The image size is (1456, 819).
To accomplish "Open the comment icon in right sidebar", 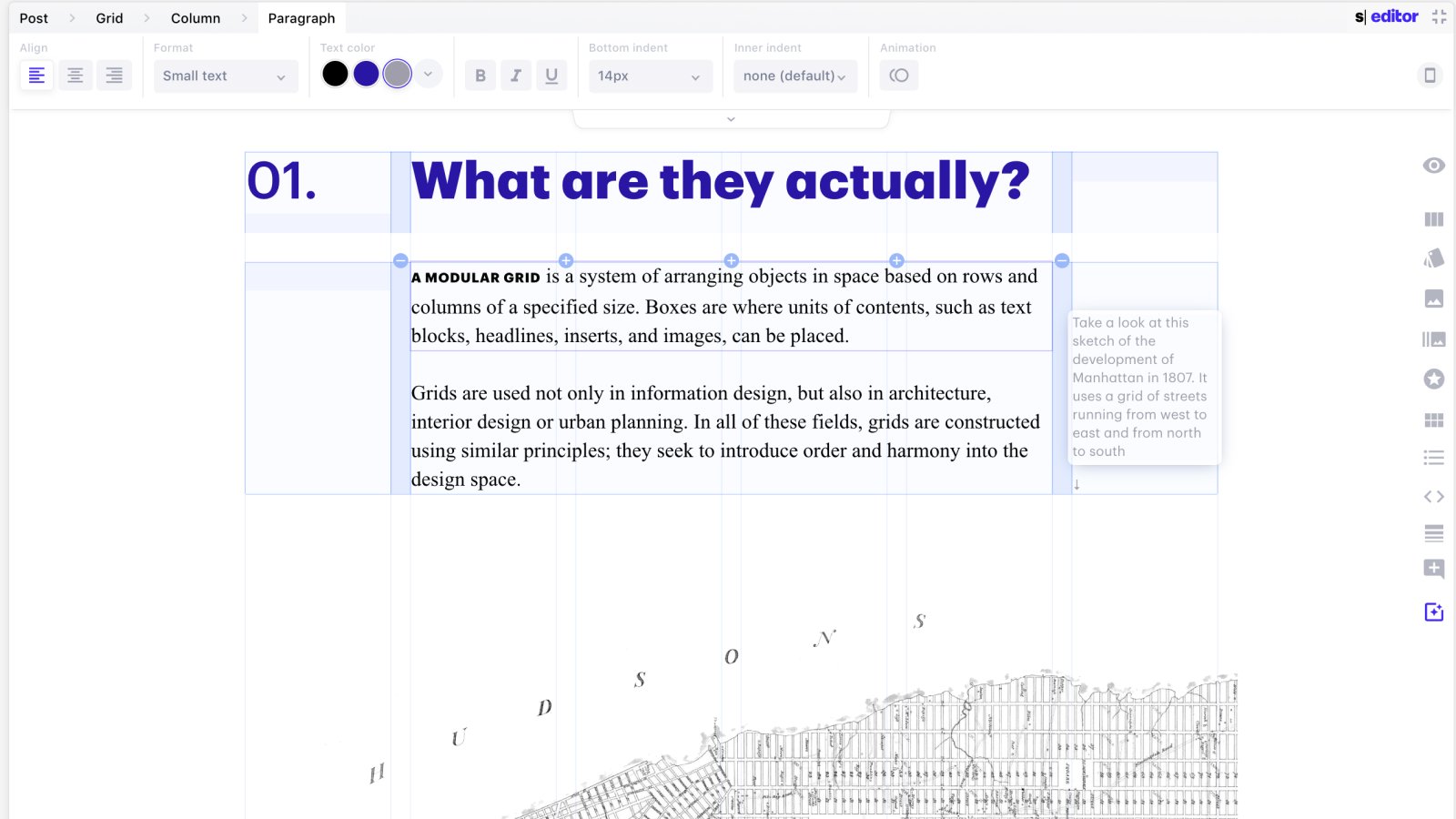I will [1433, 569].
